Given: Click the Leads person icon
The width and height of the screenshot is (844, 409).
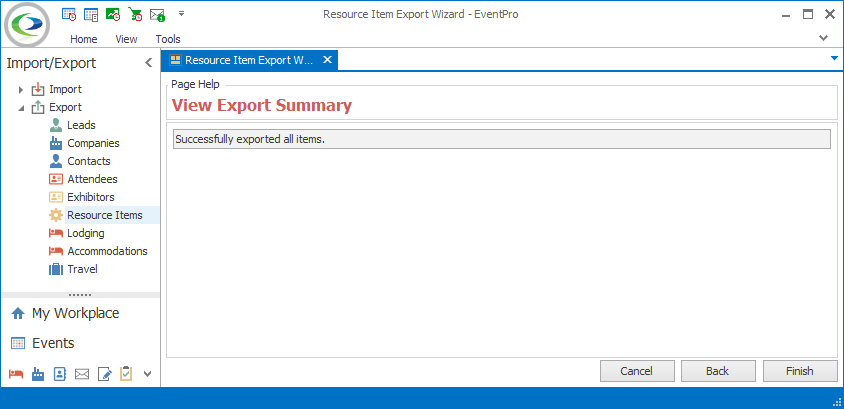Looking at the screenshot, I should 56,125.
